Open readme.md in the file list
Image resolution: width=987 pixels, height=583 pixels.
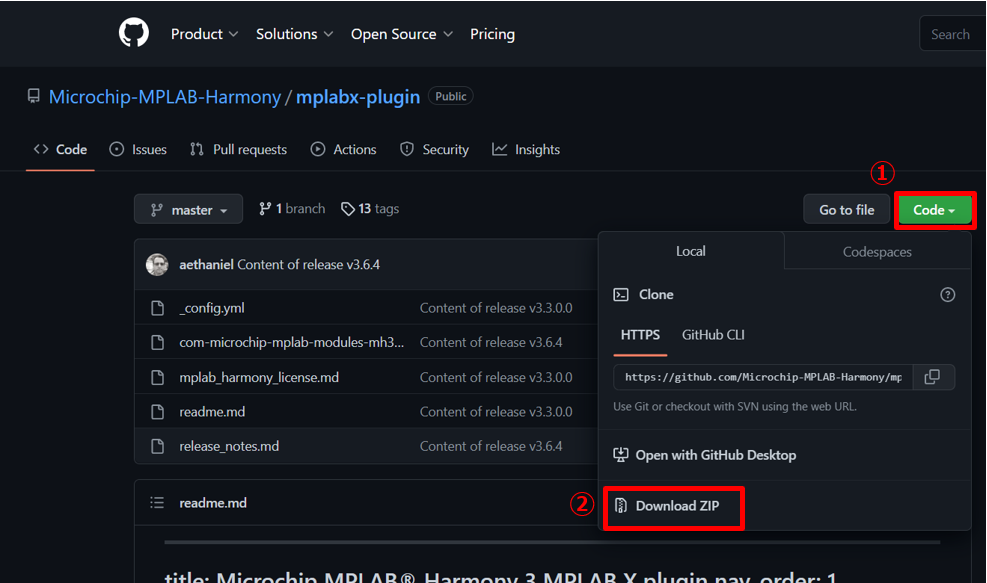pos(212,411)
